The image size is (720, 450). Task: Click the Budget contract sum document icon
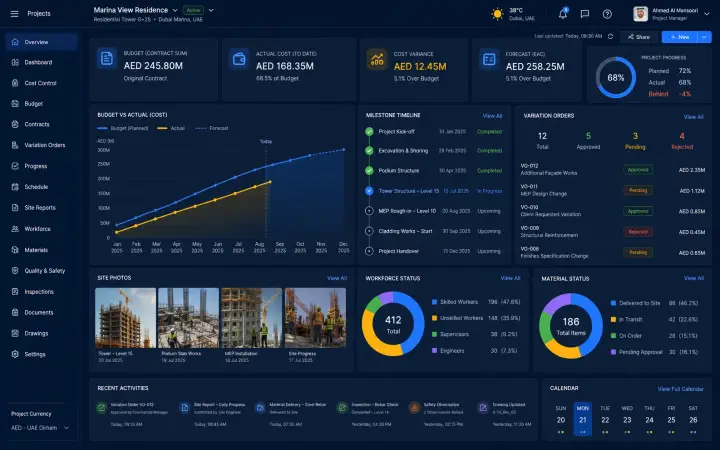pos(107,59)
